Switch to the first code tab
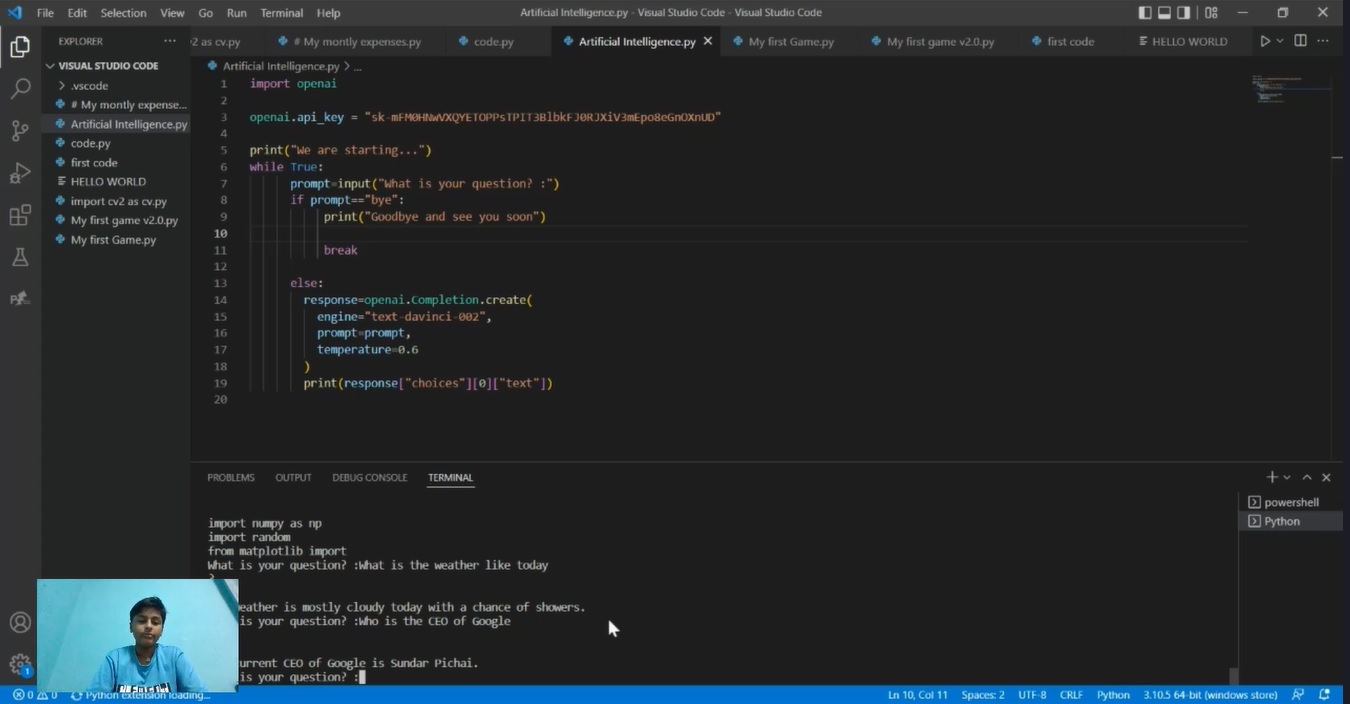The image size is (1350, 704). tap(1070, 42)
